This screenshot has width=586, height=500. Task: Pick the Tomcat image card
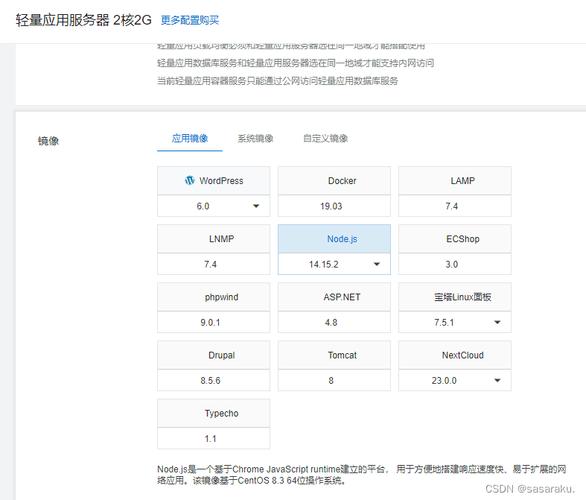(334, 355)
